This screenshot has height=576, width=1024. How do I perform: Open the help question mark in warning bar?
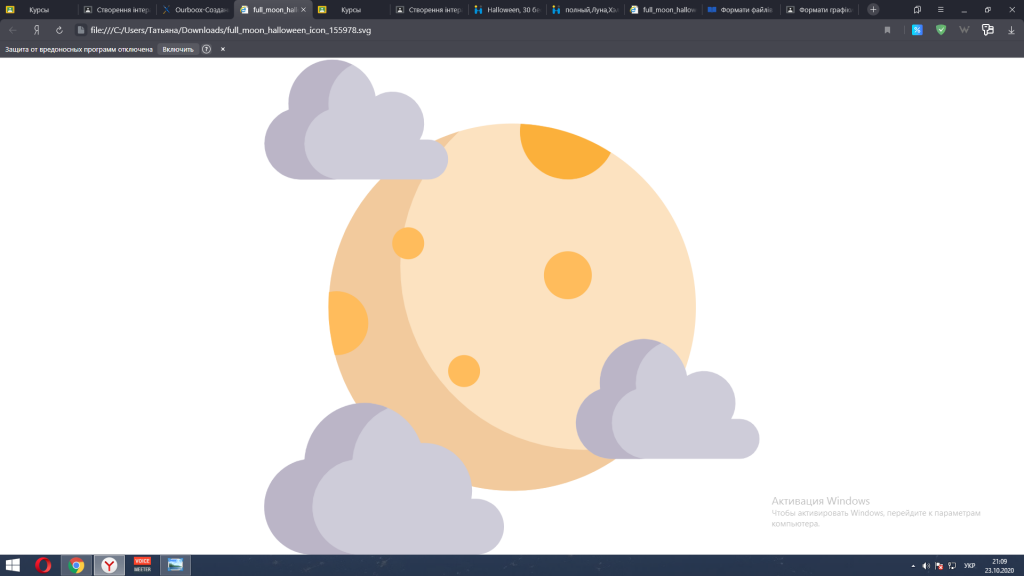(206, 49)
